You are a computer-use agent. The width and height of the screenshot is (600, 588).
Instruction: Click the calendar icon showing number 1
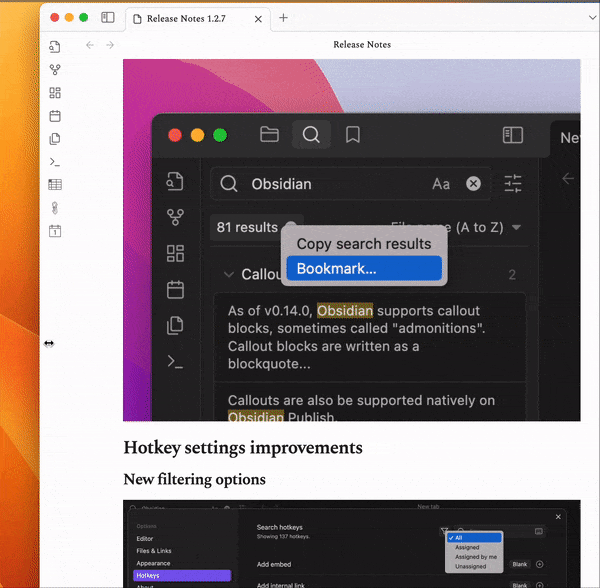click(x=55, y=231)
